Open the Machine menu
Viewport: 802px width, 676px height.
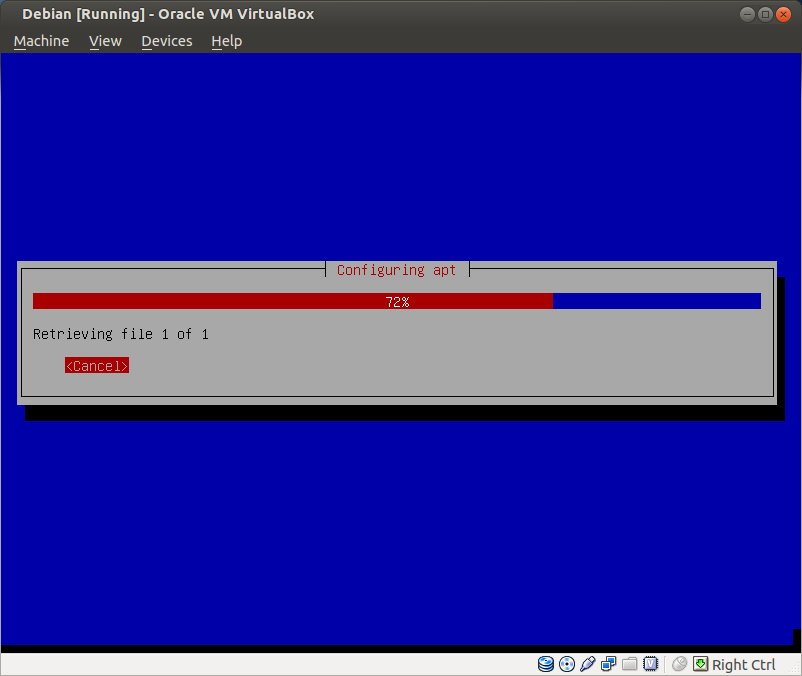[41, 41]
